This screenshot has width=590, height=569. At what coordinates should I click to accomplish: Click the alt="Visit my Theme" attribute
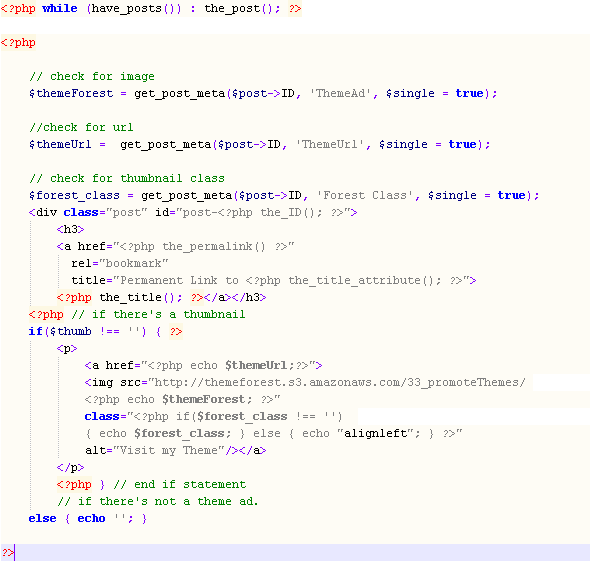click(155, 450)
